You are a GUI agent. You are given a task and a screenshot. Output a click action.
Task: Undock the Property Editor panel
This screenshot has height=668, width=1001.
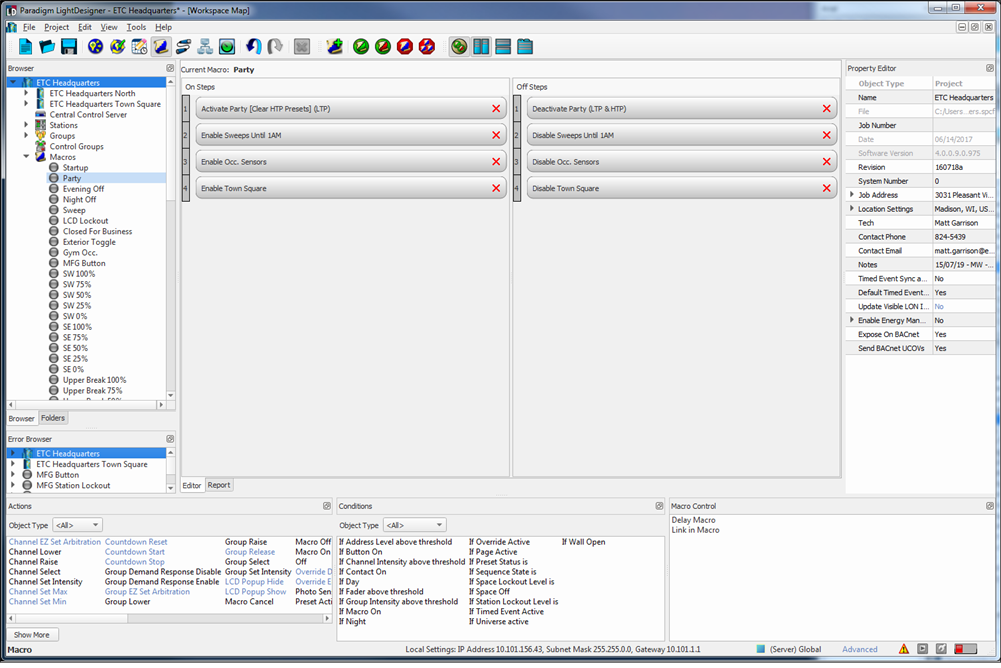[989, 68]
